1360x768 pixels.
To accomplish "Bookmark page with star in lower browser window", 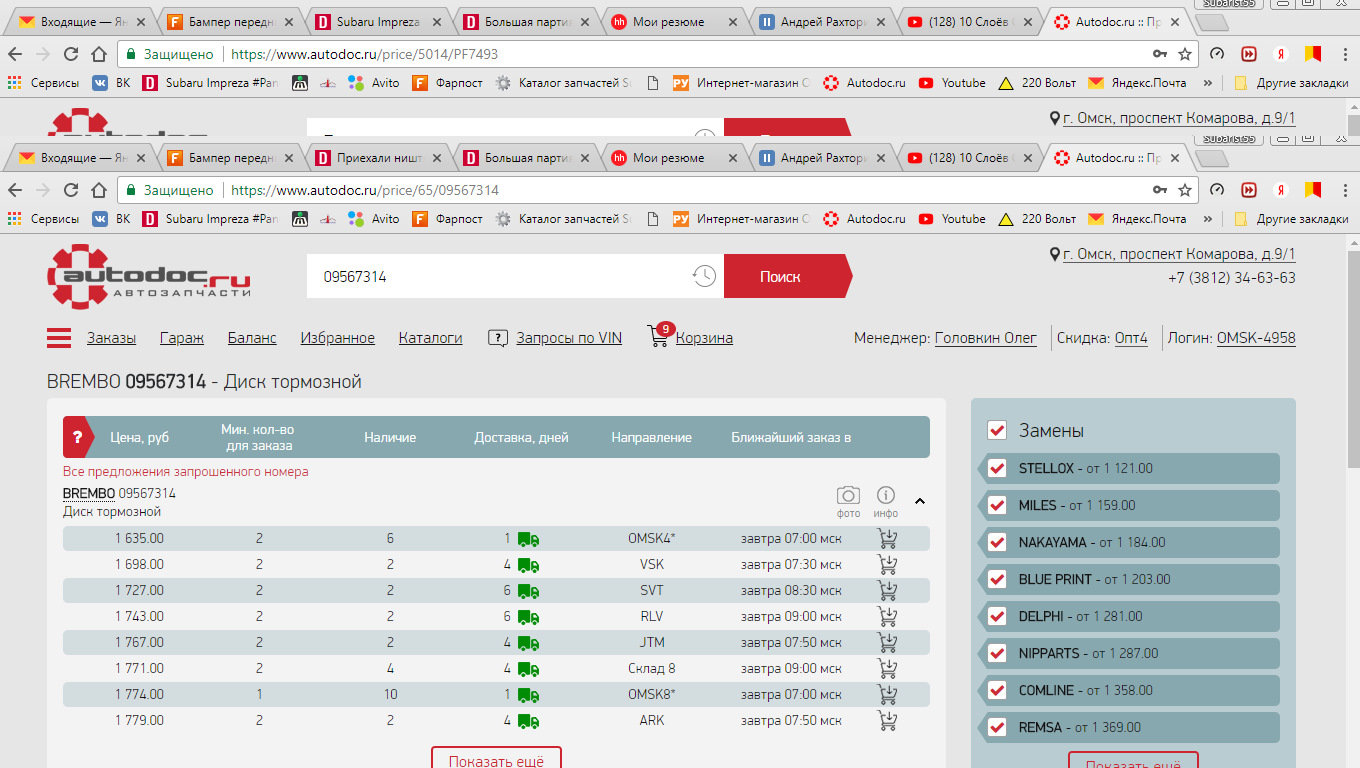I will 1185,190.
